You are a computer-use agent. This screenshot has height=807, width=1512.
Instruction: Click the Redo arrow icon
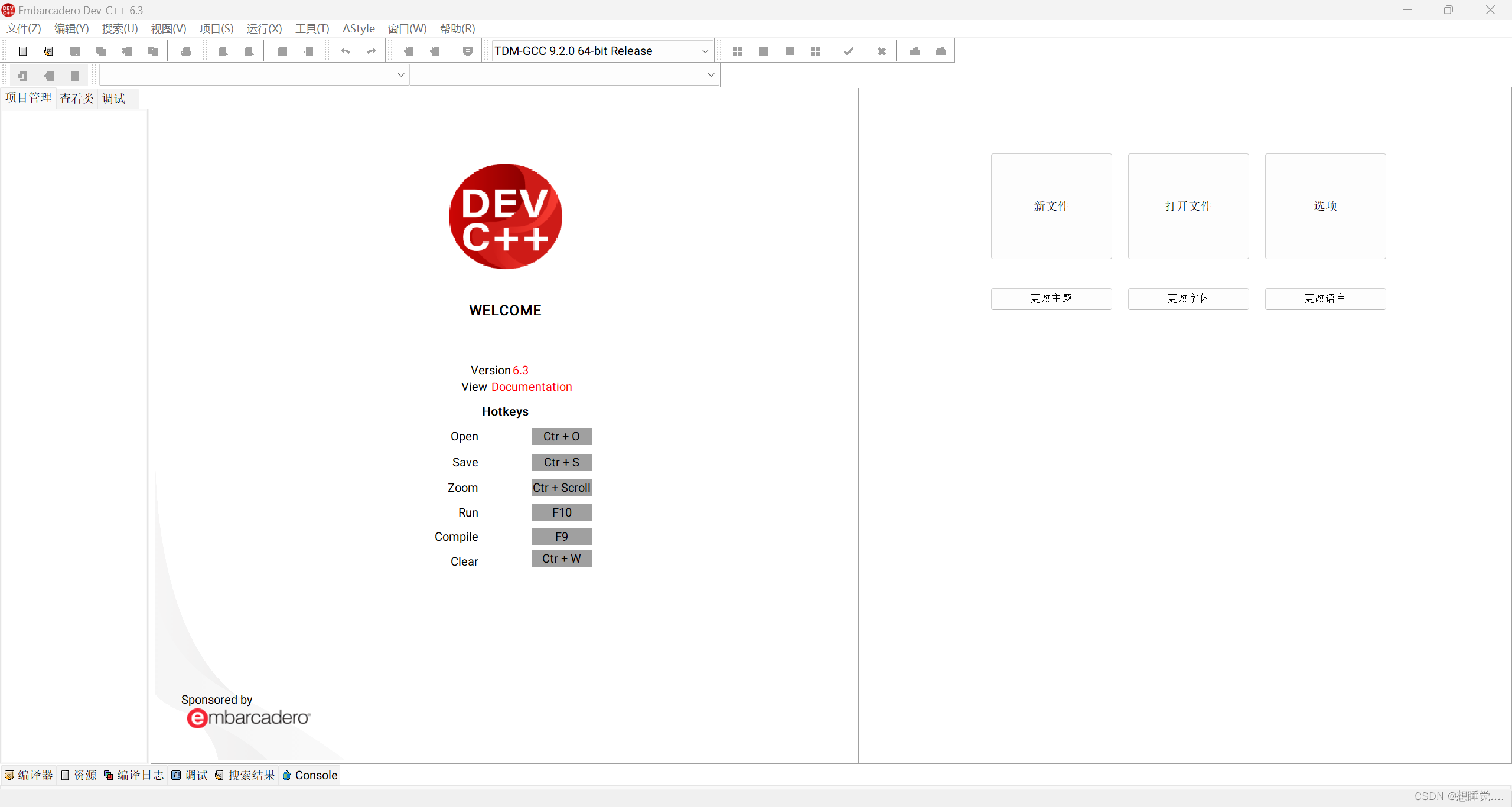[x=370, y=51]
